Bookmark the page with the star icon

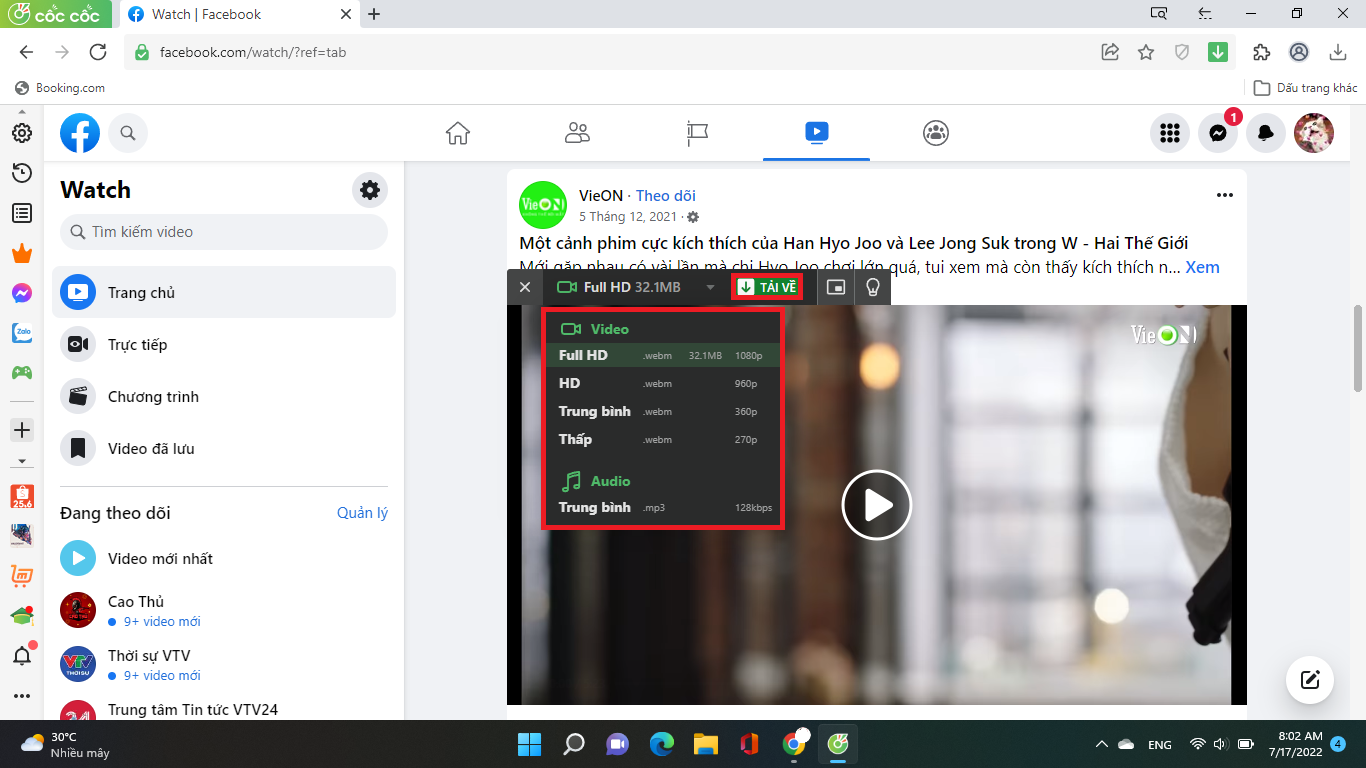[1146, 52]
